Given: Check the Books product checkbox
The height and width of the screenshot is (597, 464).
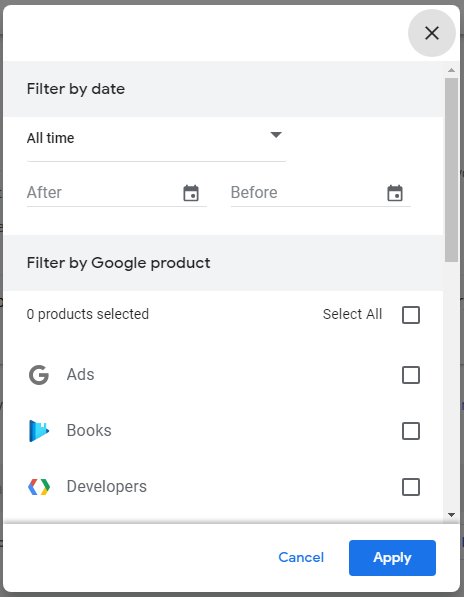Looking at the screenshot, I should click(x=411, y=431).
